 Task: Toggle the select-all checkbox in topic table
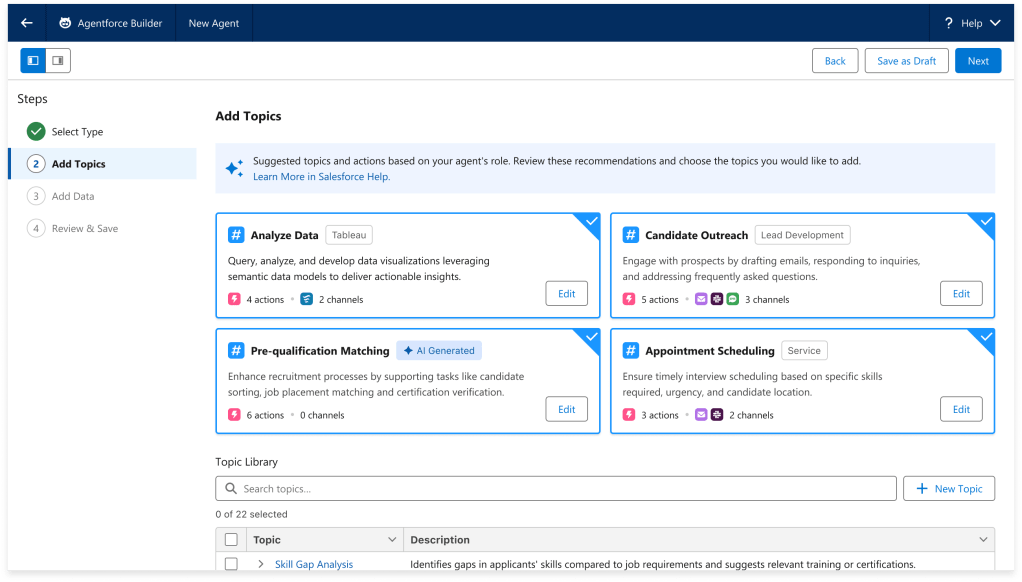point(231,540)
